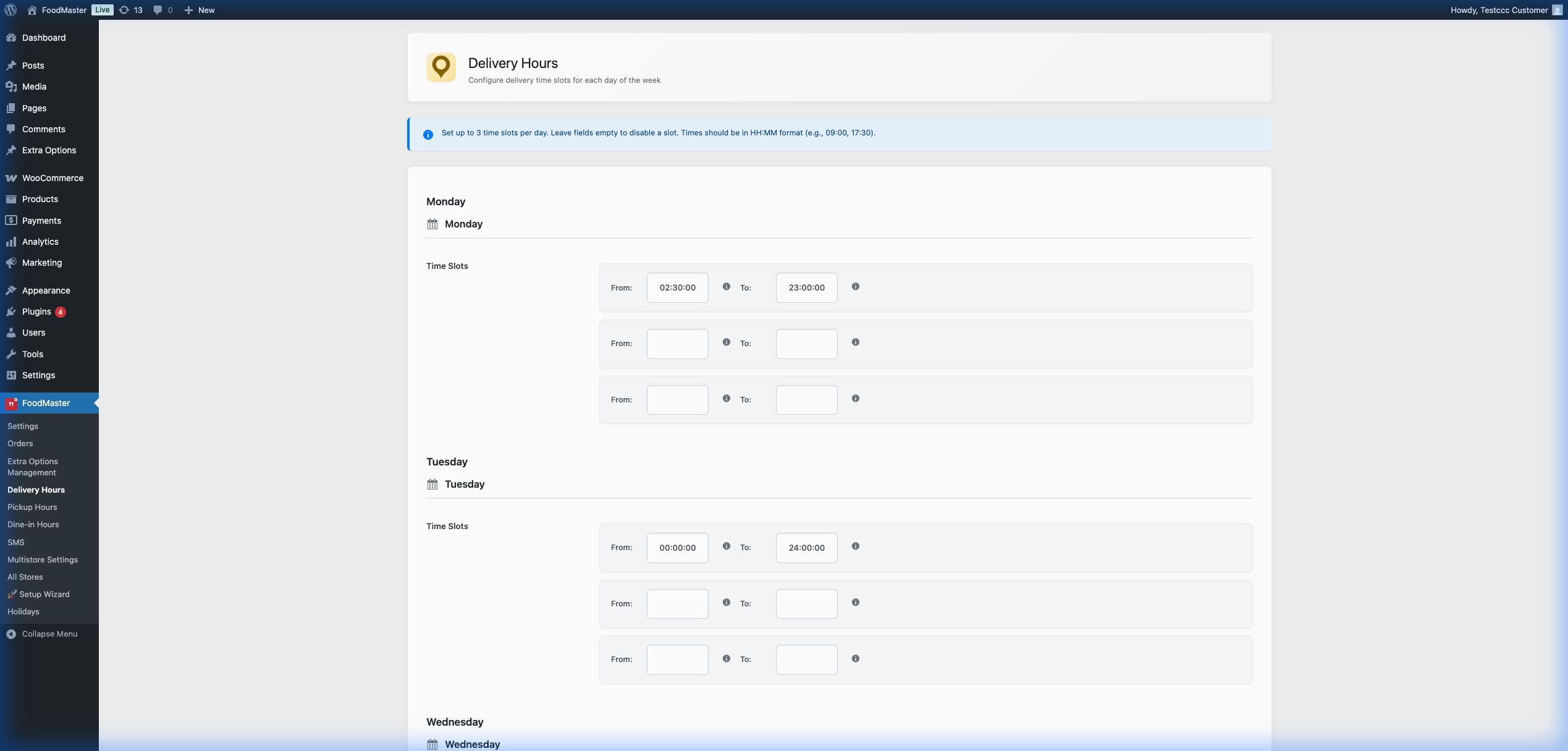This screenshot has width=1568, height=751.
Task: Click the Appearance paintbrush icon
Action: pos(12,291)
